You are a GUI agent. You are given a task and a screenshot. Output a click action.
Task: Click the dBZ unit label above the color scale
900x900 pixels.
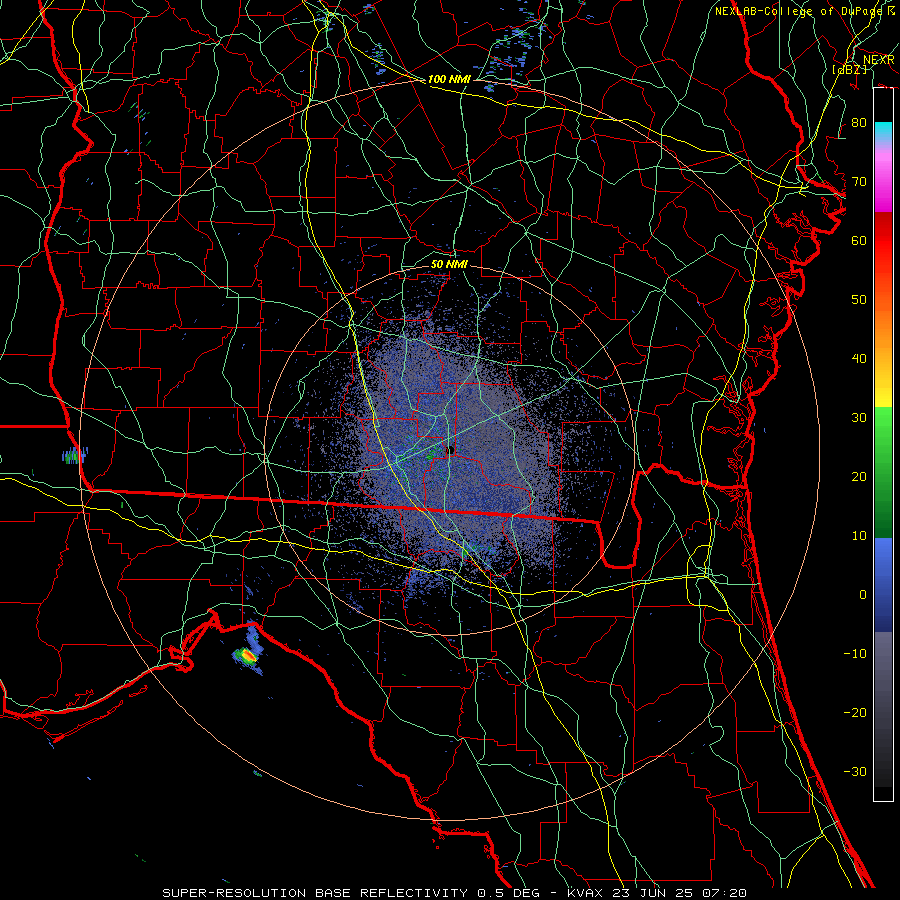(850, 69)
